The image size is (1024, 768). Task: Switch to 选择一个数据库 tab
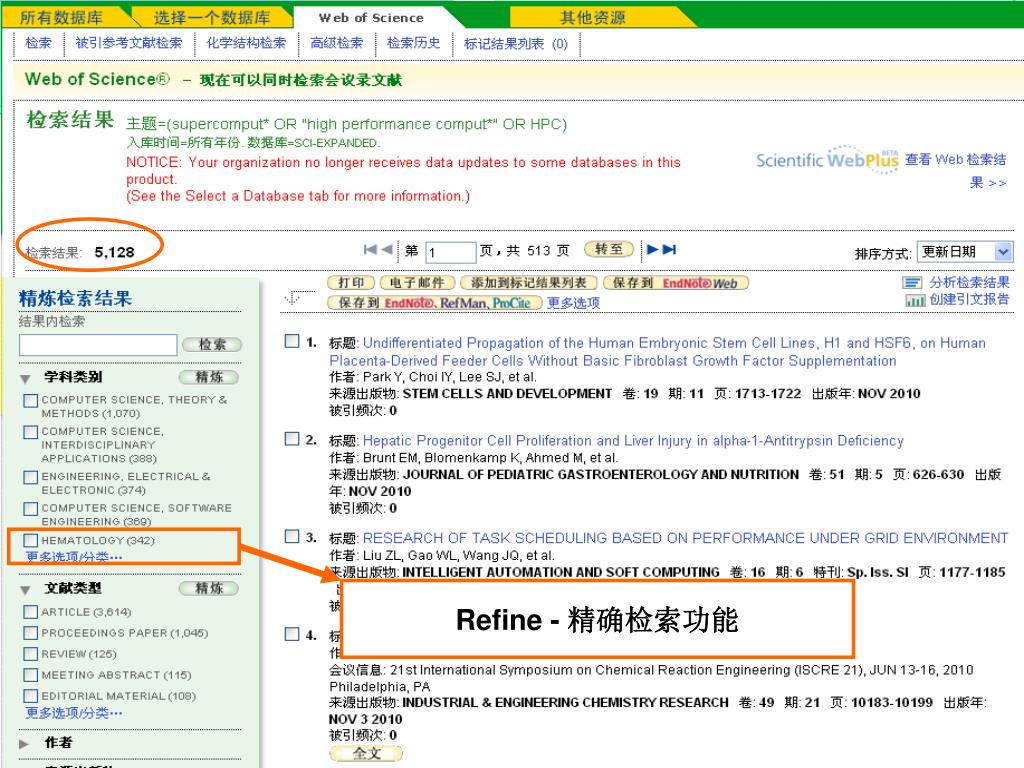pyautogui.click(x=212, y=18)
